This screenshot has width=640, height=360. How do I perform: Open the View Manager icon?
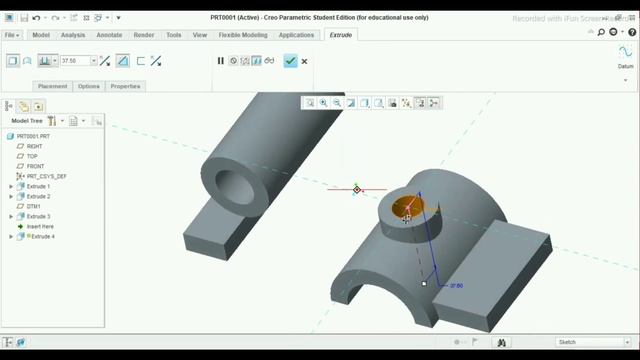[x=392, y=103]
